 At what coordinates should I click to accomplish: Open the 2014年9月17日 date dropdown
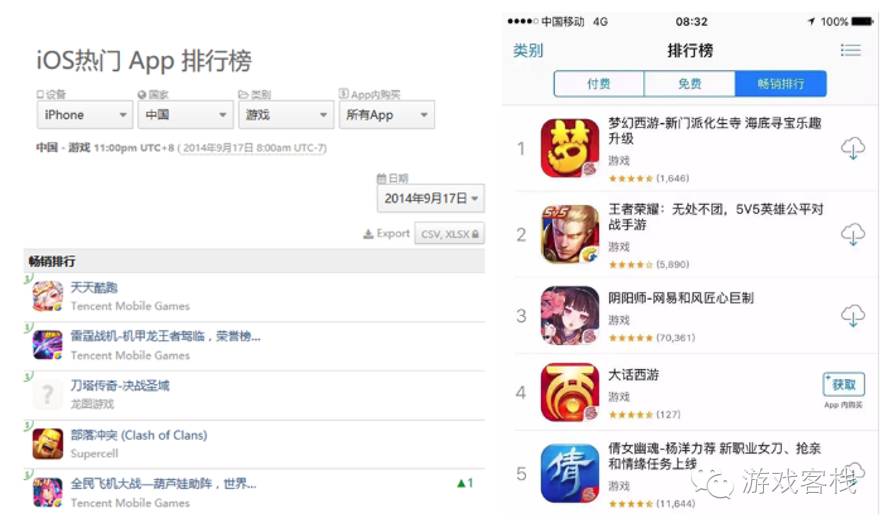(x=431, y=198)
